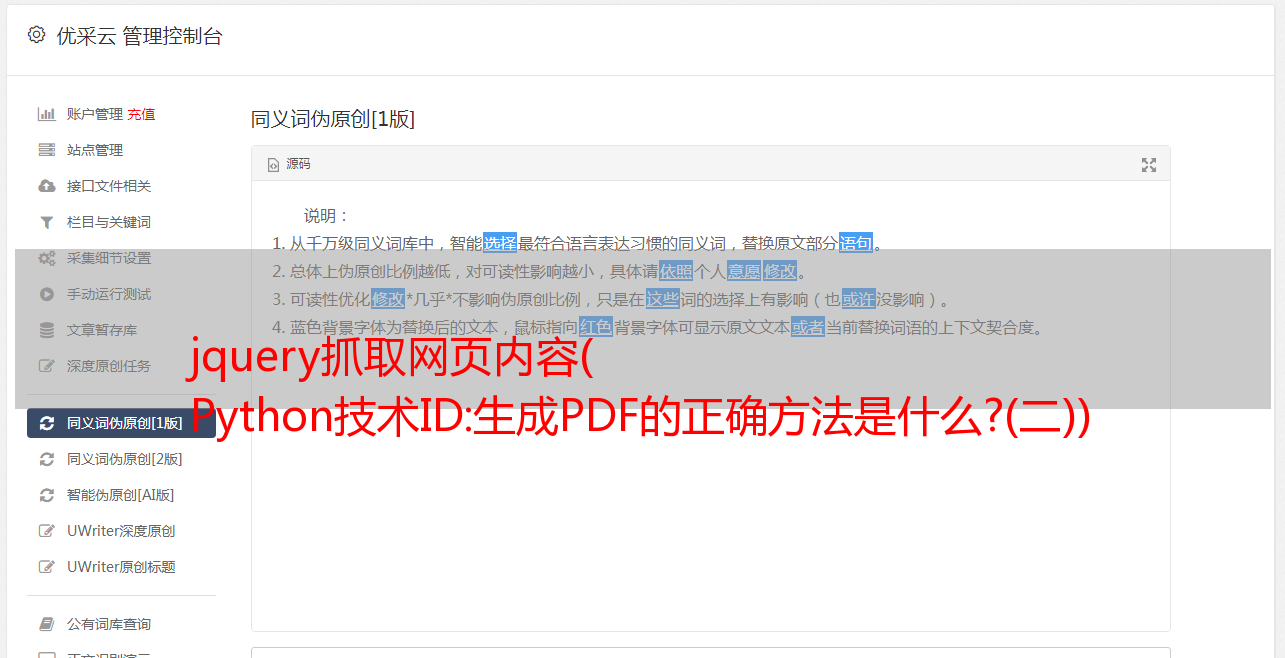Click the highlighted word 红色
The width and height of the screenshot is (1285, 658).
[x=596, y=327]
